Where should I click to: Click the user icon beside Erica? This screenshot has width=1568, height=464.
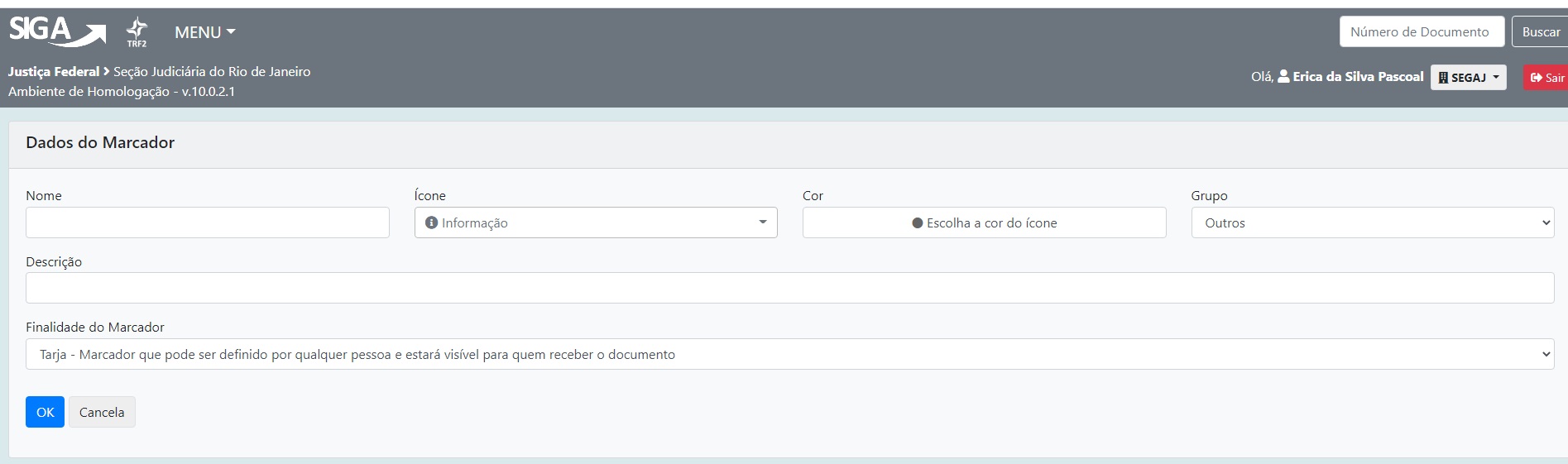coord(1283,76)
